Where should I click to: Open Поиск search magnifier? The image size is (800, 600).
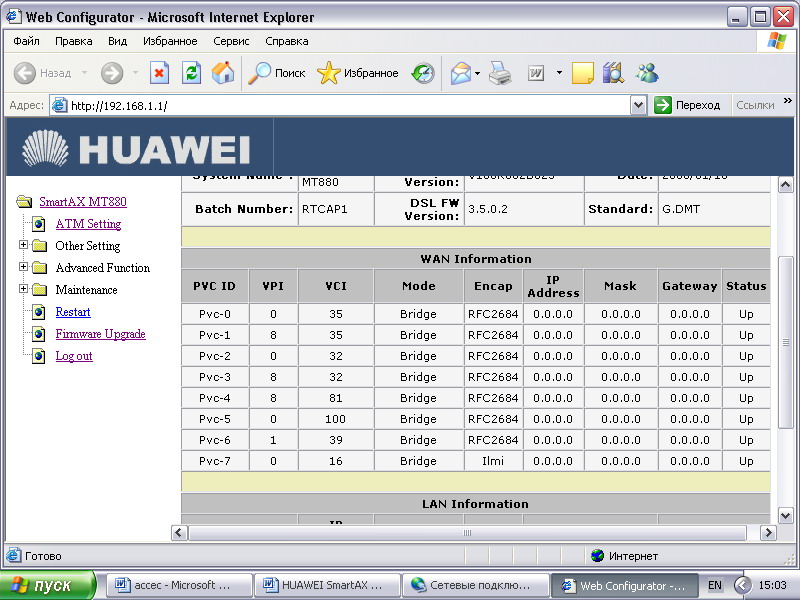pos(277,73)
